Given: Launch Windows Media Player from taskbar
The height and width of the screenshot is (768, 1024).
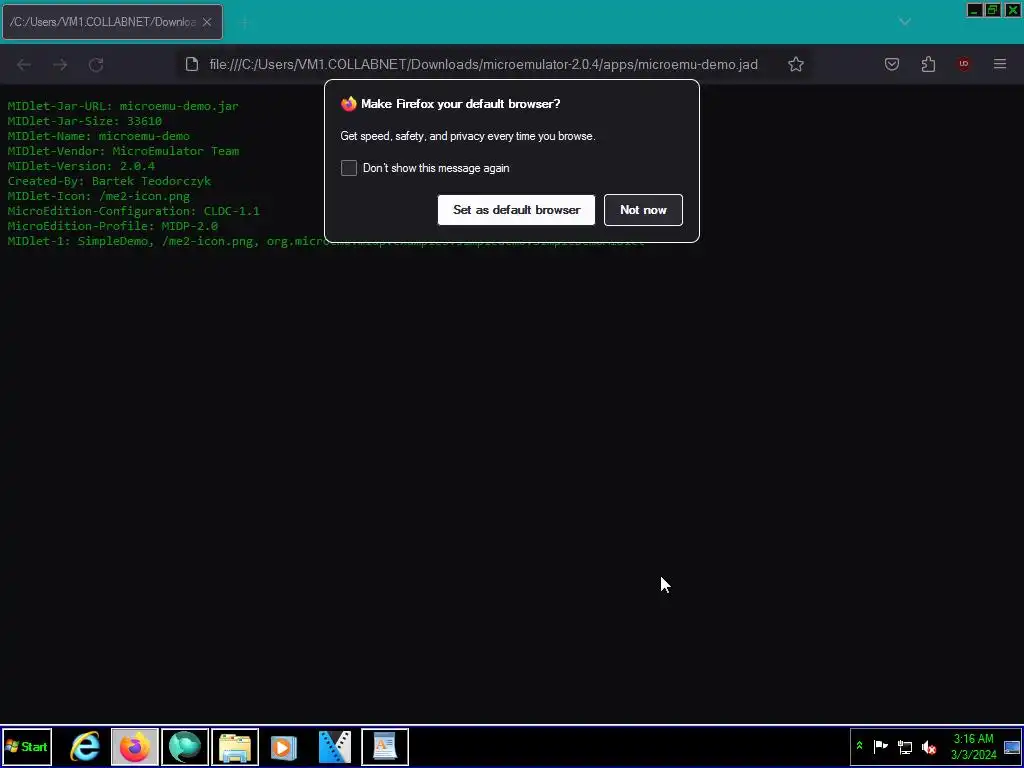Looking at the screenshot, I should 284,746.
